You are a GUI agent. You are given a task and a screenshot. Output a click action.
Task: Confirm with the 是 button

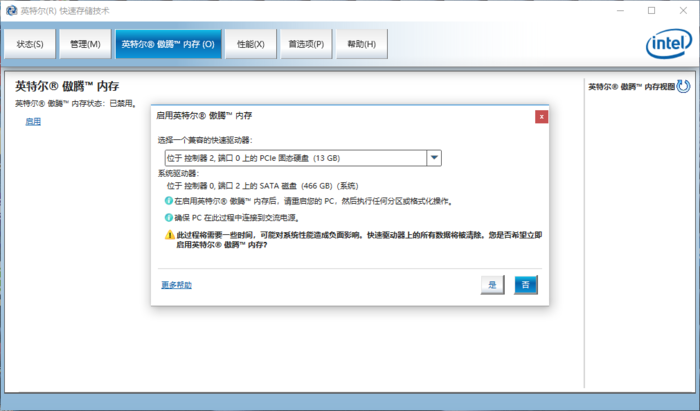492,285
